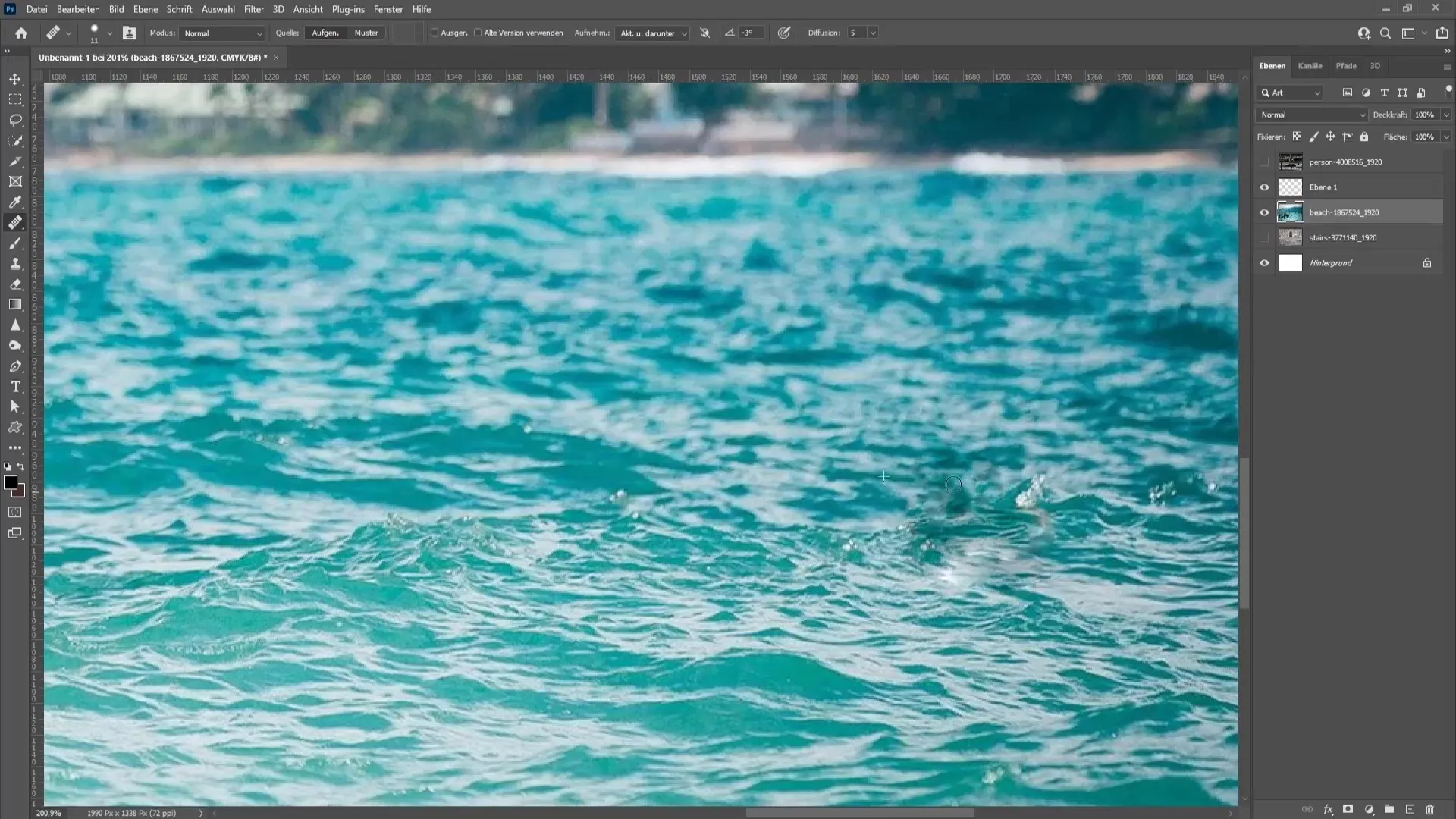The image size is (1456, 819).
Task: Select the Healing Brush tool
Action: coord(15,222)
